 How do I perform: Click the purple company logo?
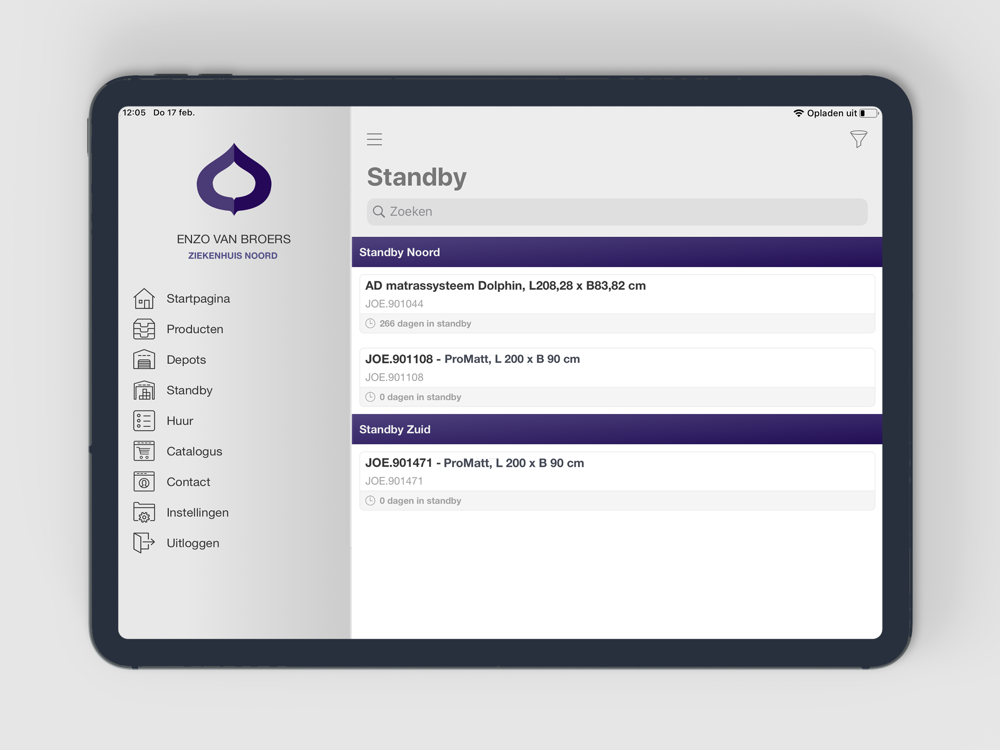(234, 179)
